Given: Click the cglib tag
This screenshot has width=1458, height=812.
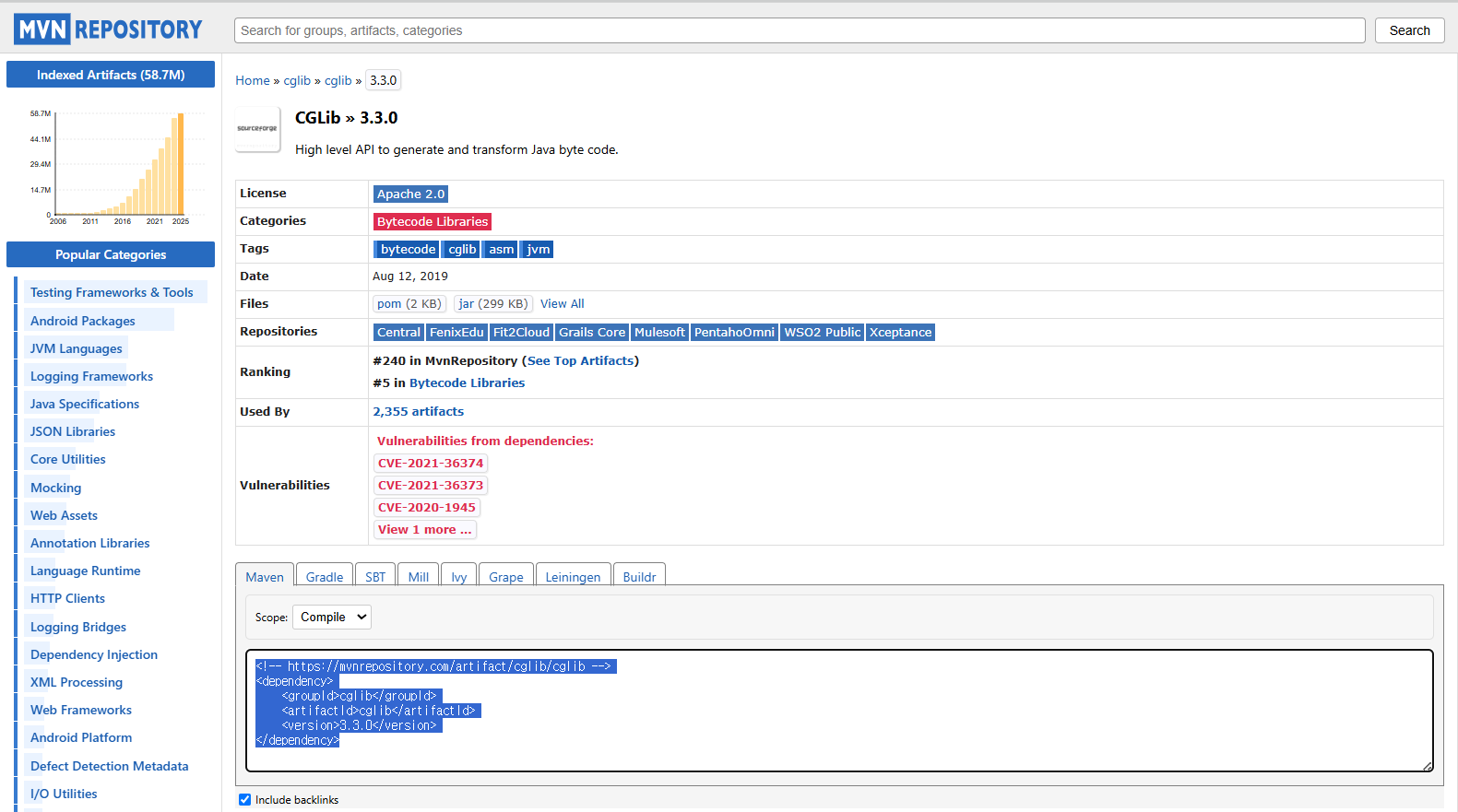Looking at the screenshot, I should click(462, 250).
